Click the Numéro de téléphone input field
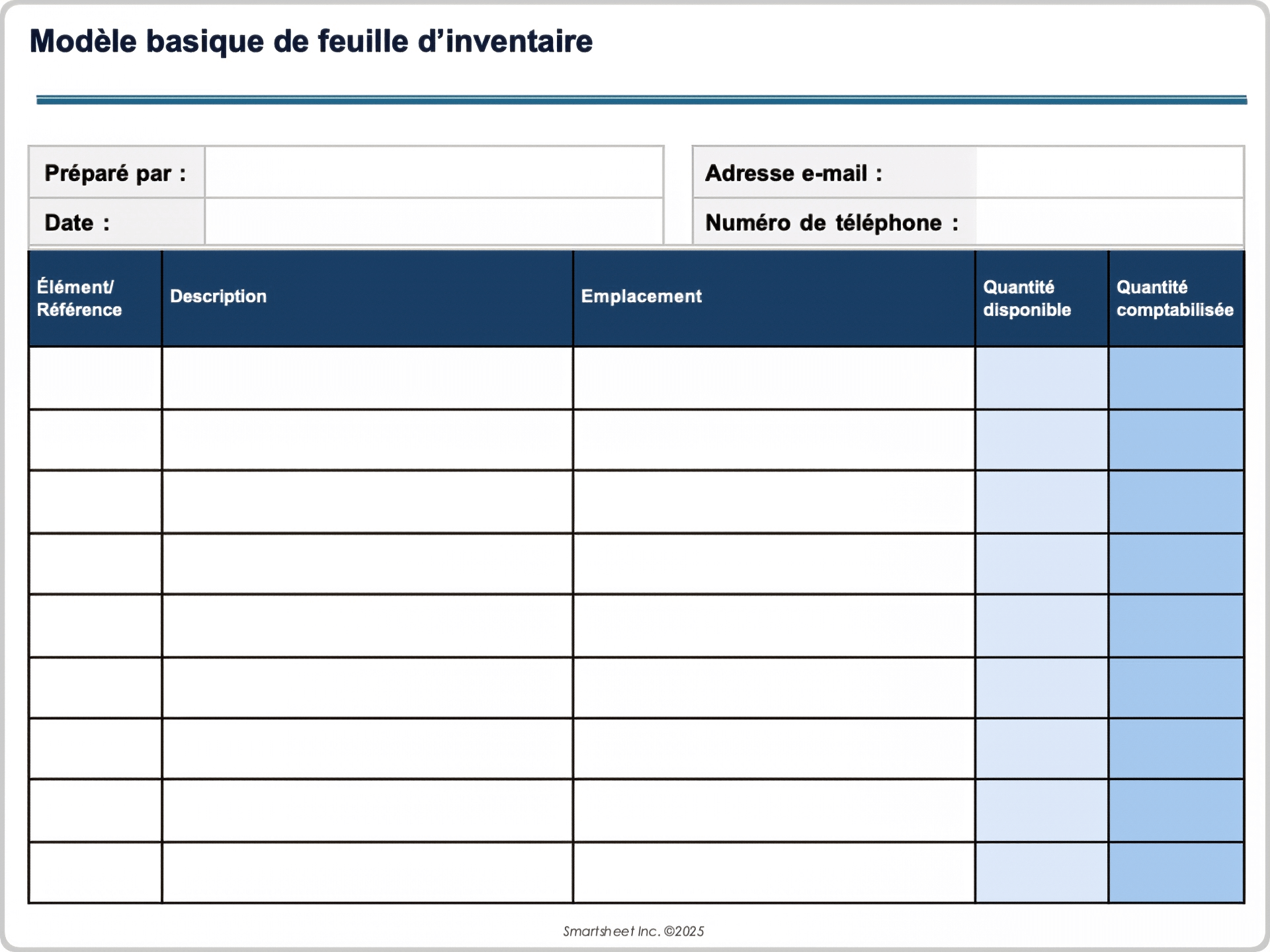 pos(1109,222)
